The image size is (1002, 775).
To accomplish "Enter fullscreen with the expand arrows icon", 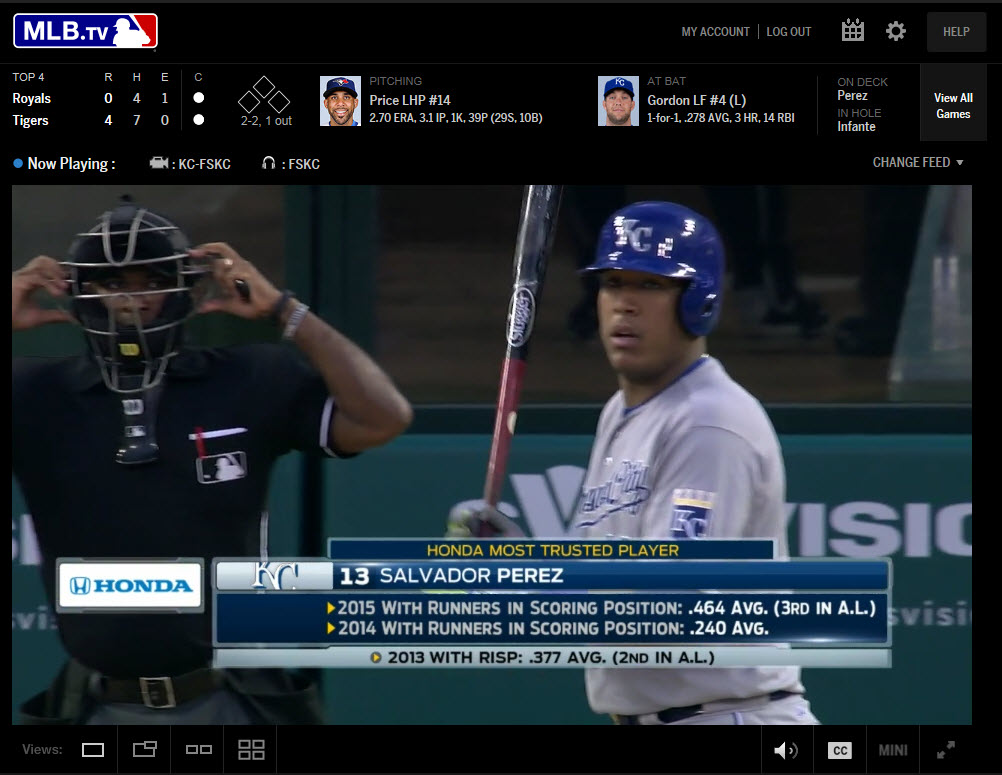I will click(946, 749).
